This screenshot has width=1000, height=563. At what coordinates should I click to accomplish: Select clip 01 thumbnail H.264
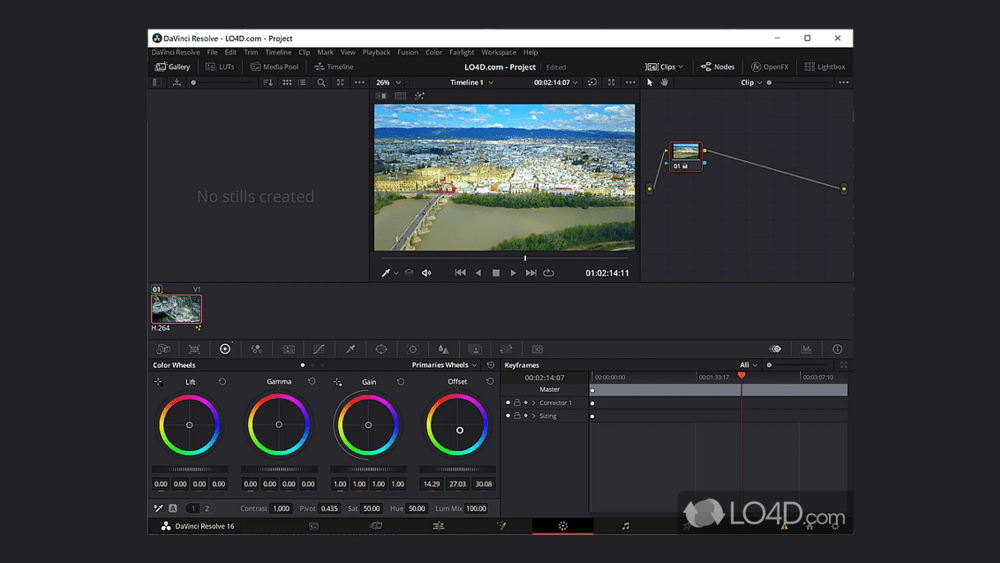coord(177,309)
